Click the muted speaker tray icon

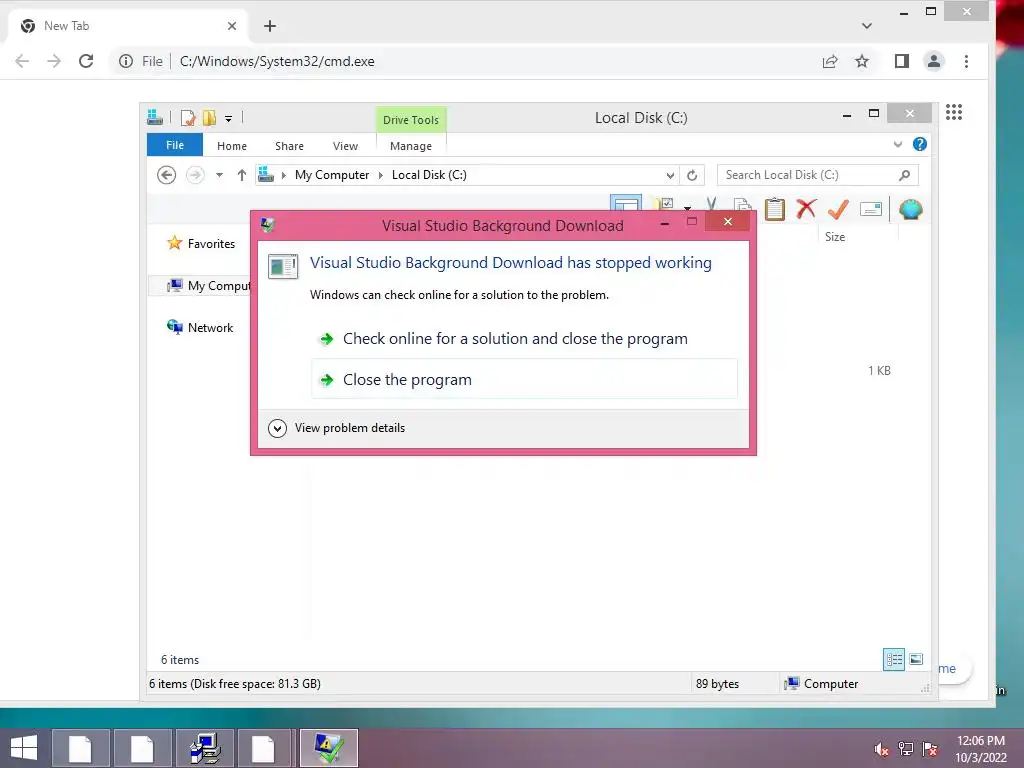pos(881,749)
